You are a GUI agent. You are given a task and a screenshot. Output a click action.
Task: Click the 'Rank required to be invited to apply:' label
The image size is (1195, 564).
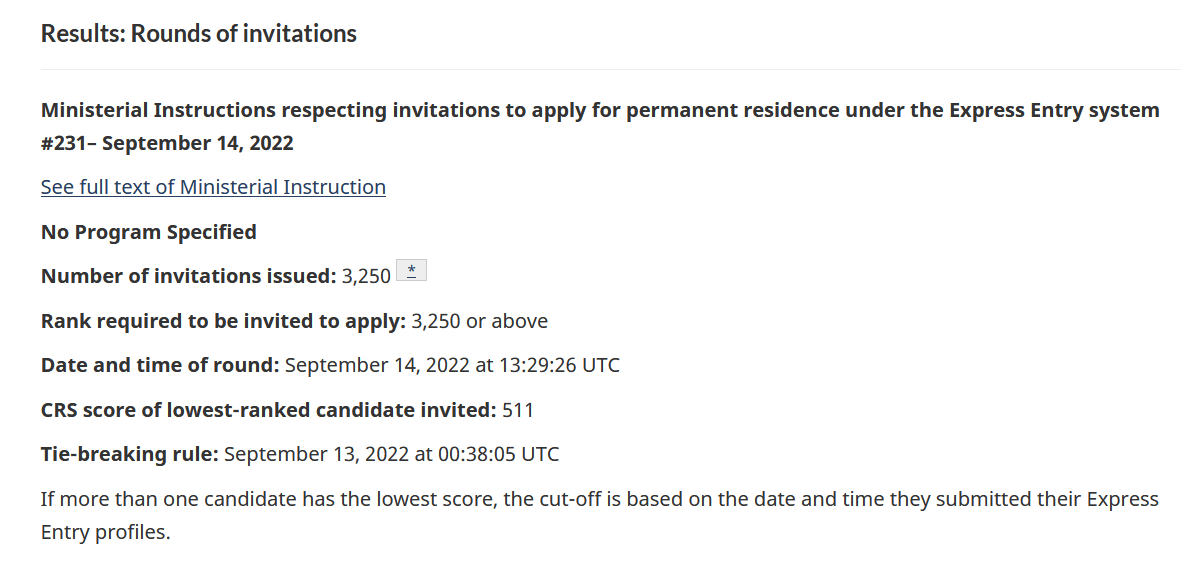click(223, 321)
